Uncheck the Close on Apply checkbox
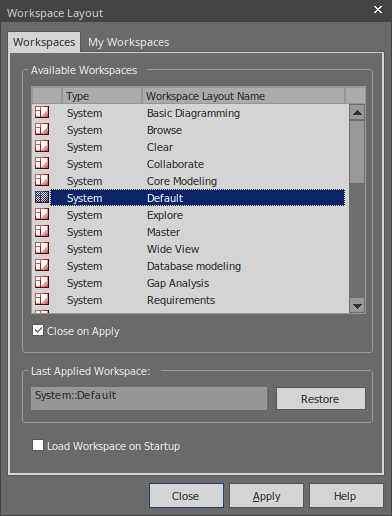 coord(38,330)
